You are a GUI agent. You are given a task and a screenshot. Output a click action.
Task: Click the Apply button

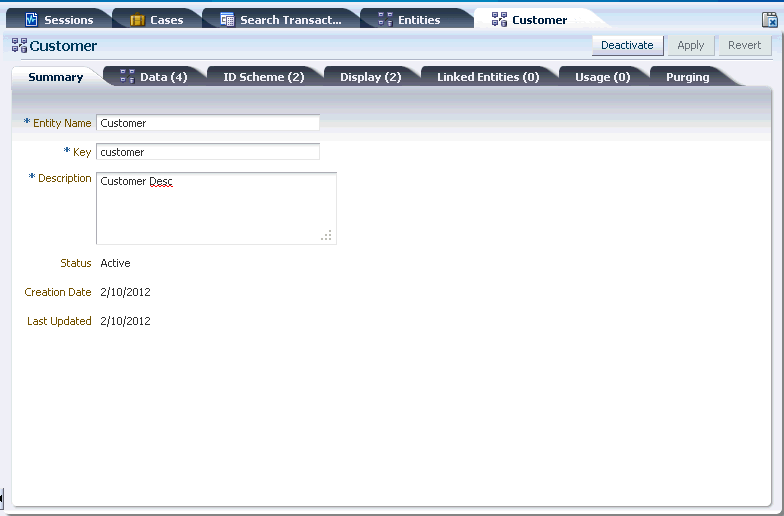(x=690, y=45)
